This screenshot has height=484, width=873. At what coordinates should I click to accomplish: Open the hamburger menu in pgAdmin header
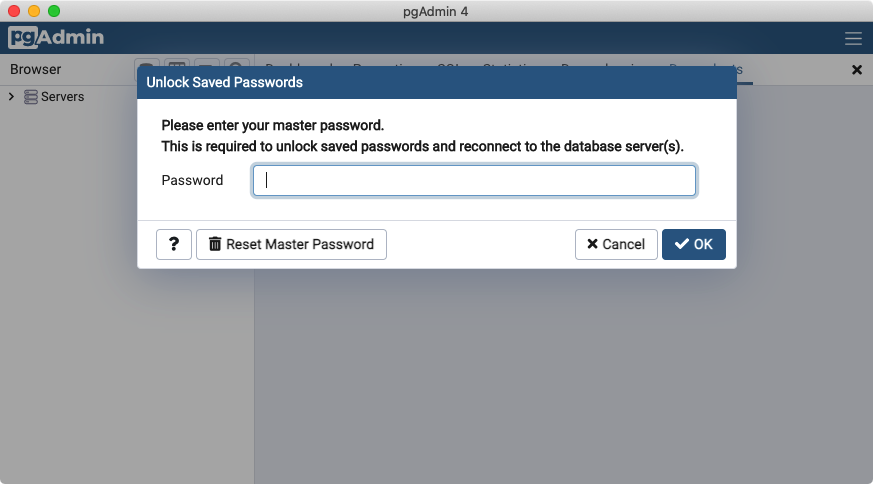853,39
